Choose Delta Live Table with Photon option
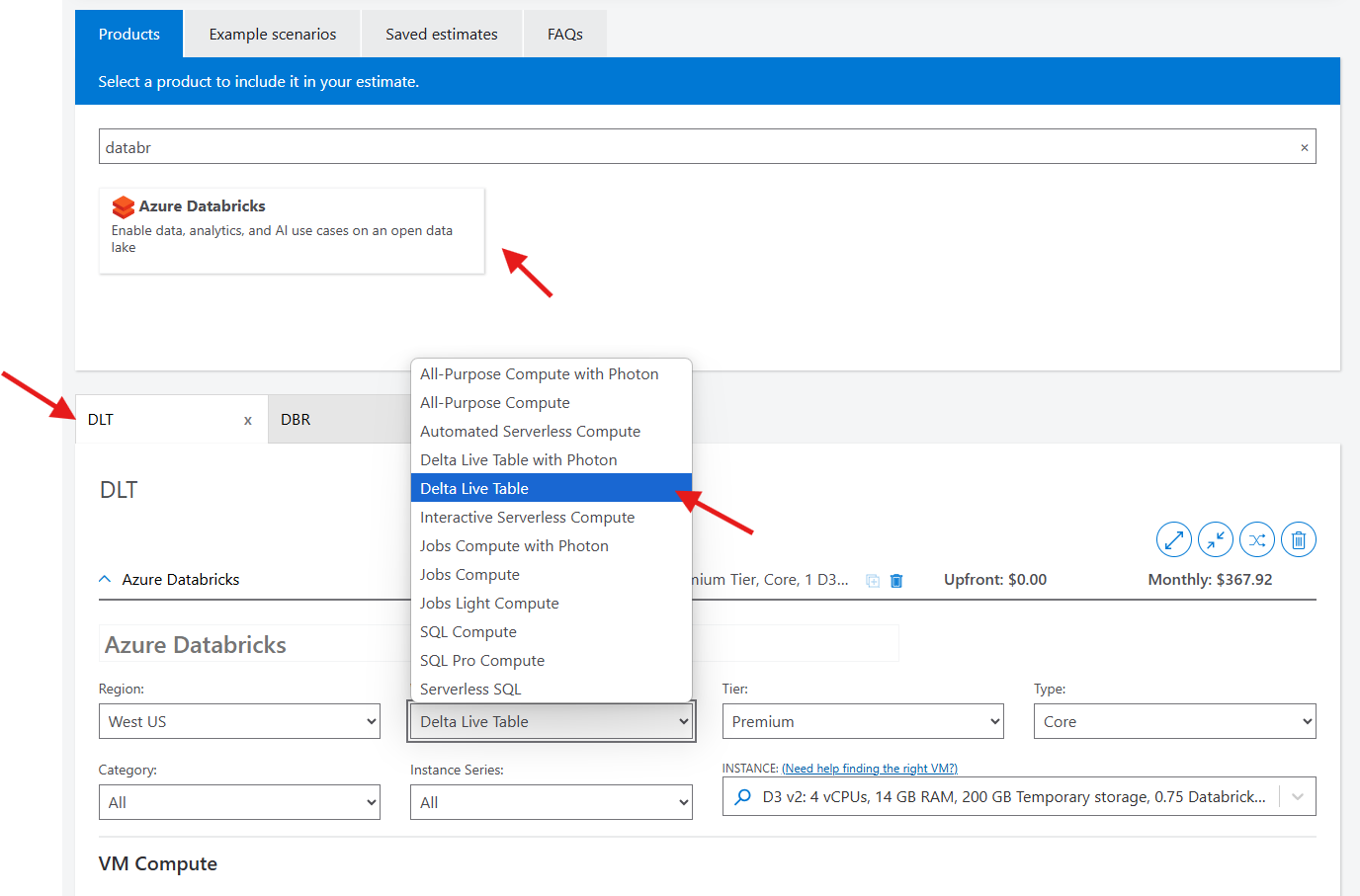This screenshot has width=1360, height=896. click(552, 460)
